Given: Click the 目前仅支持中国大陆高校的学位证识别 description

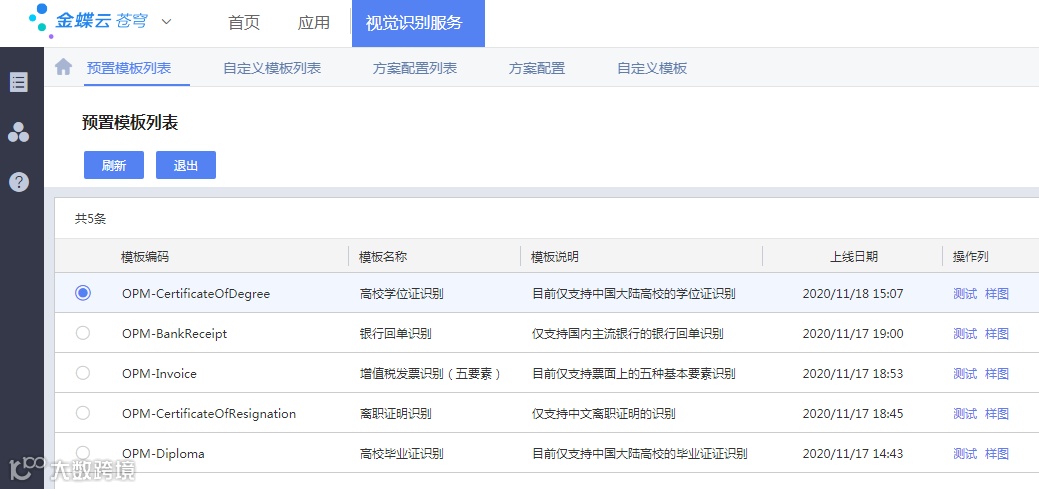Looking at the screenshot, I should (633, 294).
